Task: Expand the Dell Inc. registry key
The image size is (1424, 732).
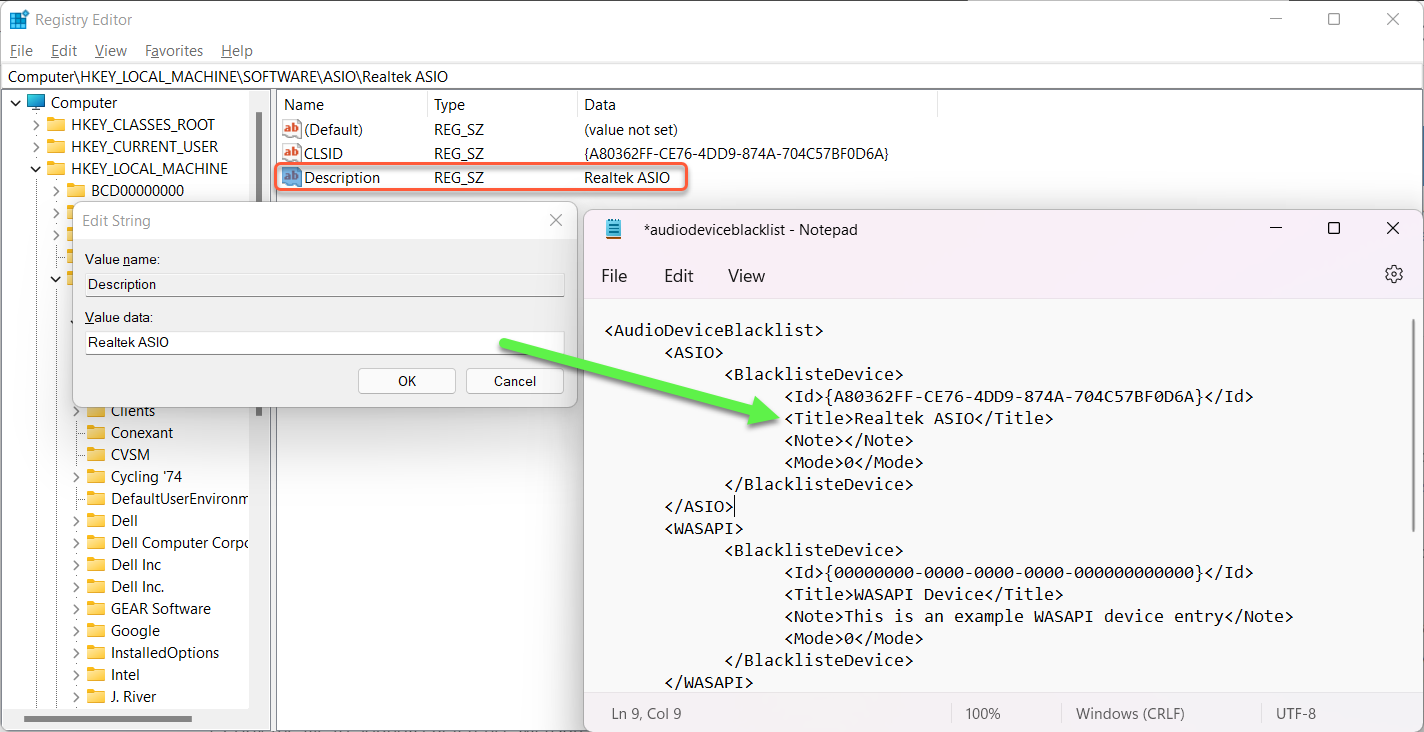Action: [76, 587]
